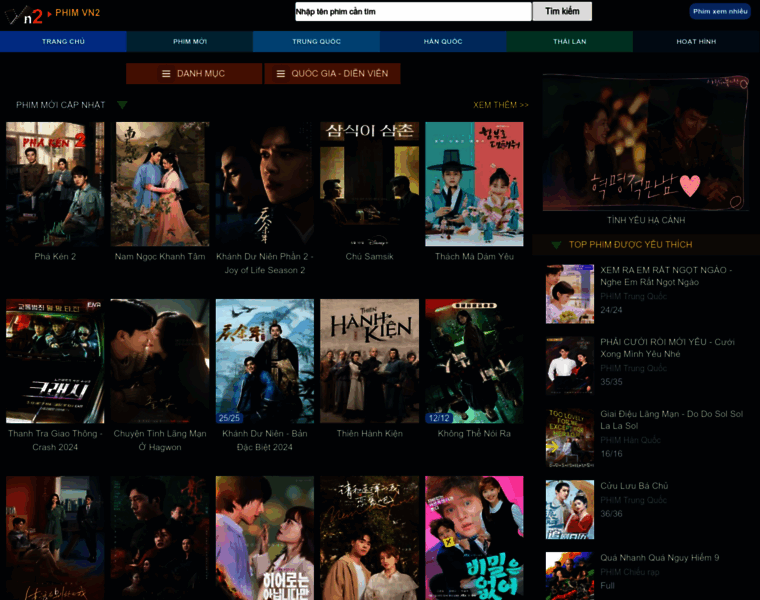Click the PHIM Hàn Quốc category label
Image resolution: width=760 pixels, height=600 pixels.
click(x=630, y=440)
